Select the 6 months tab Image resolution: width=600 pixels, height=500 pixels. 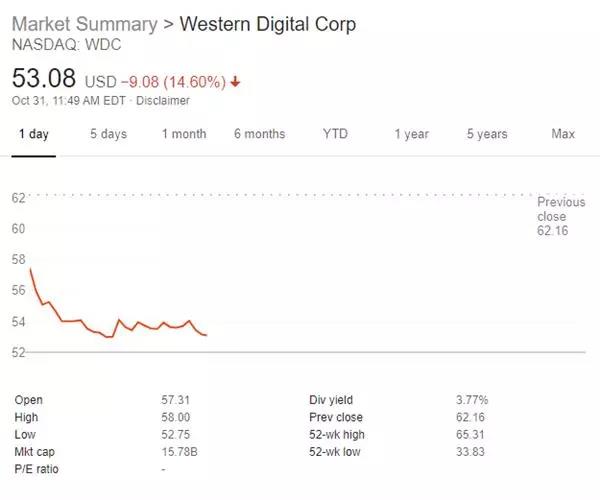point(260,134)
